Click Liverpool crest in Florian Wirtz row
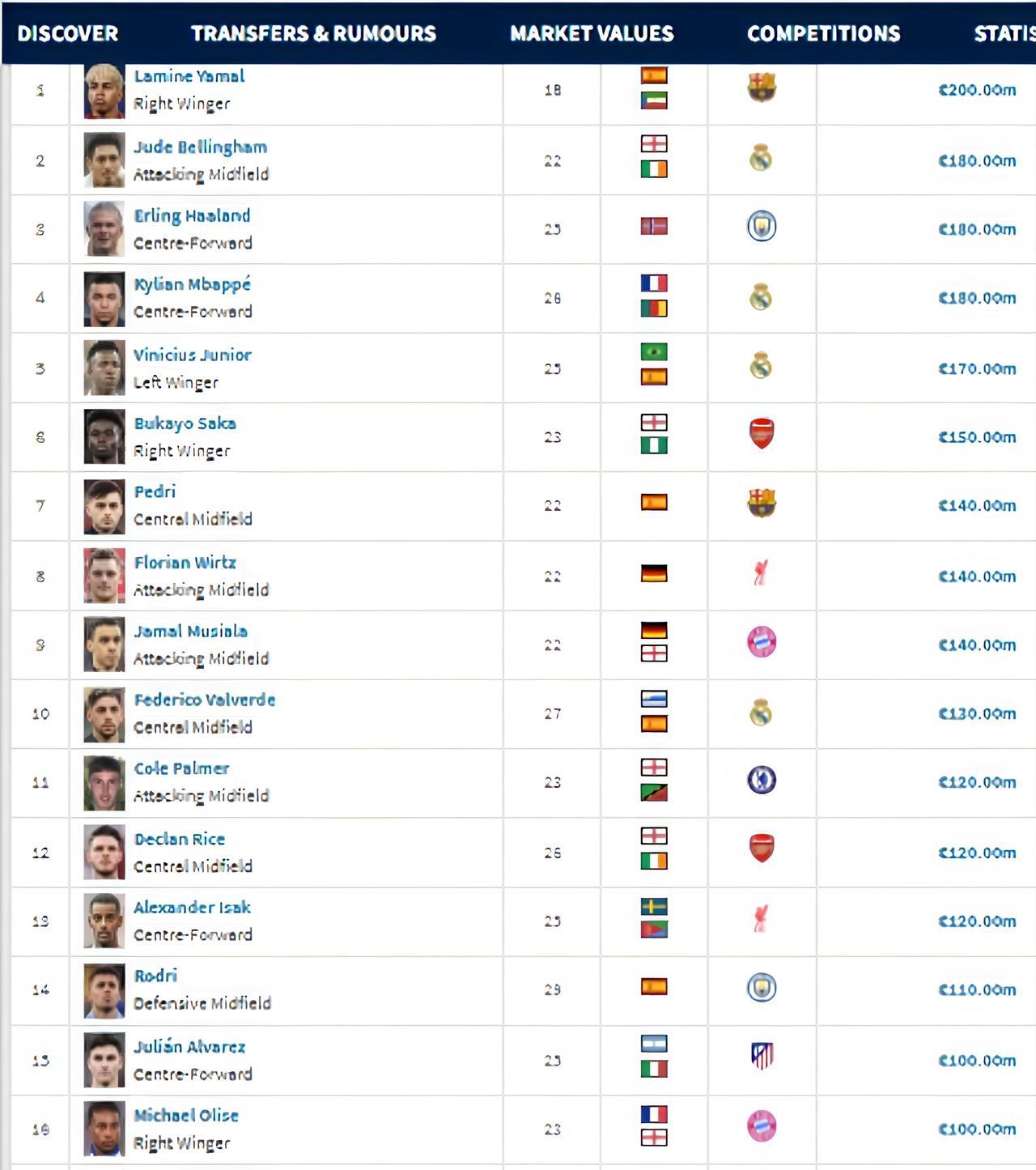 click(x=761, y=573)
